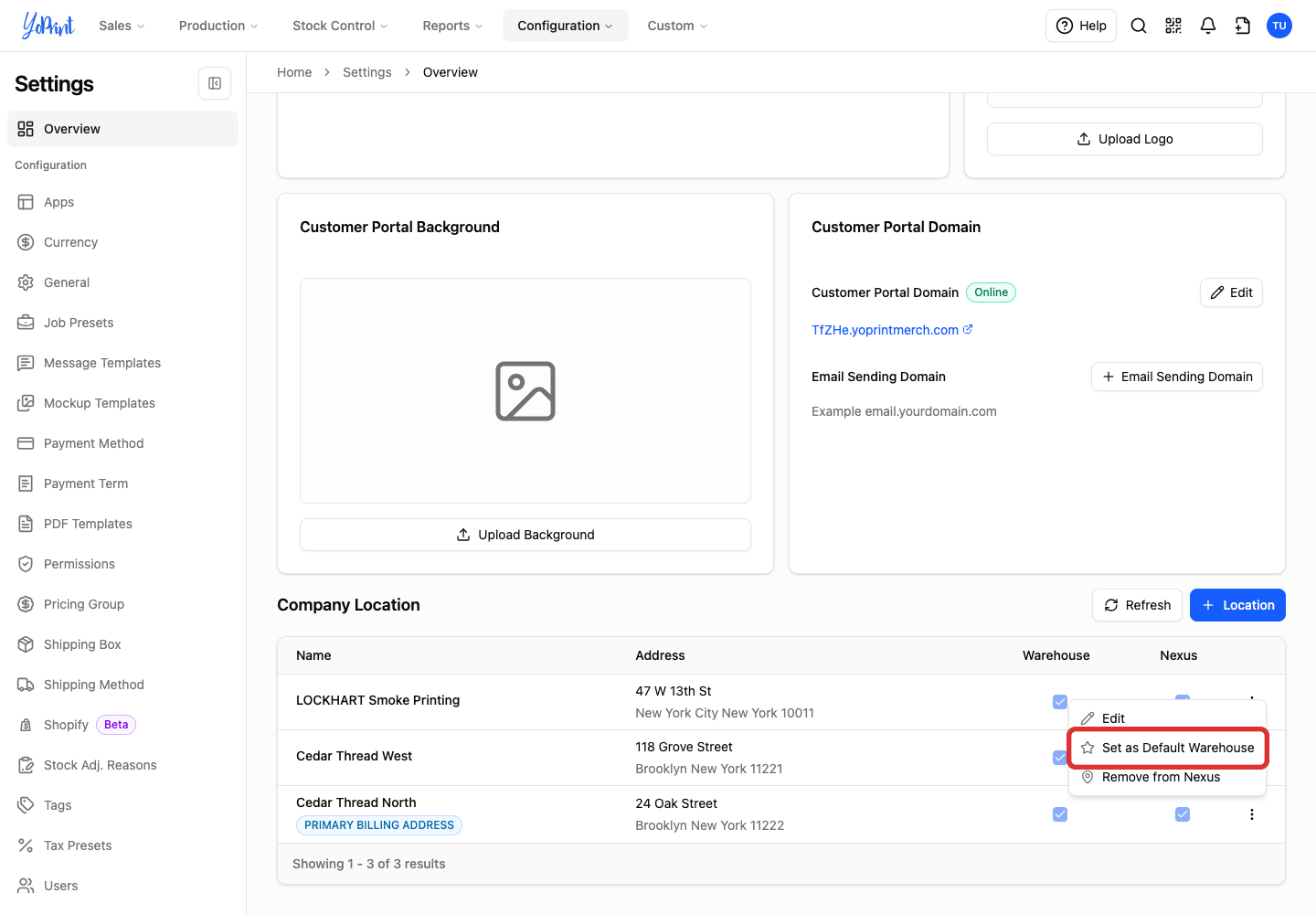Viewport: 1316px width, 914px height.
Task: Choose Edit from the row context menu
Action: pos(1167,718)
